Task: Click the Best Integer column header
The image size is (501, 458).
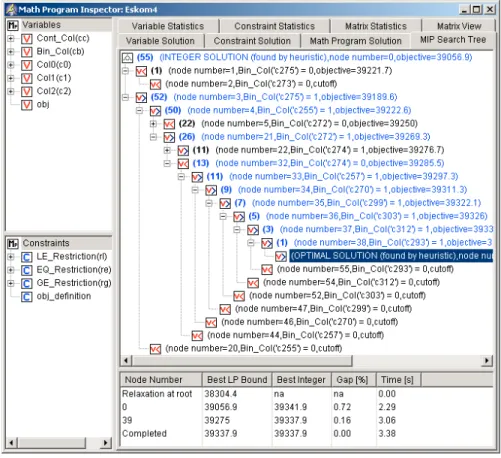Action: coord(301,380)
